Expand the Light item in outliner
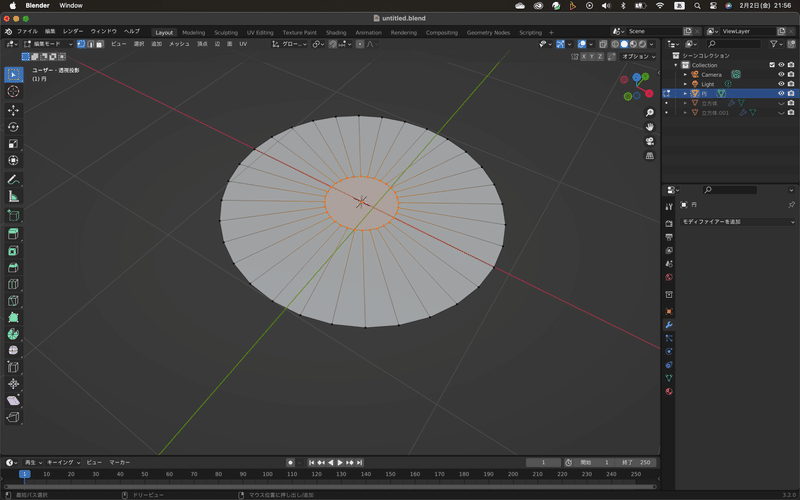The width and height of the screenshot is (800, 500). (685, 84)
